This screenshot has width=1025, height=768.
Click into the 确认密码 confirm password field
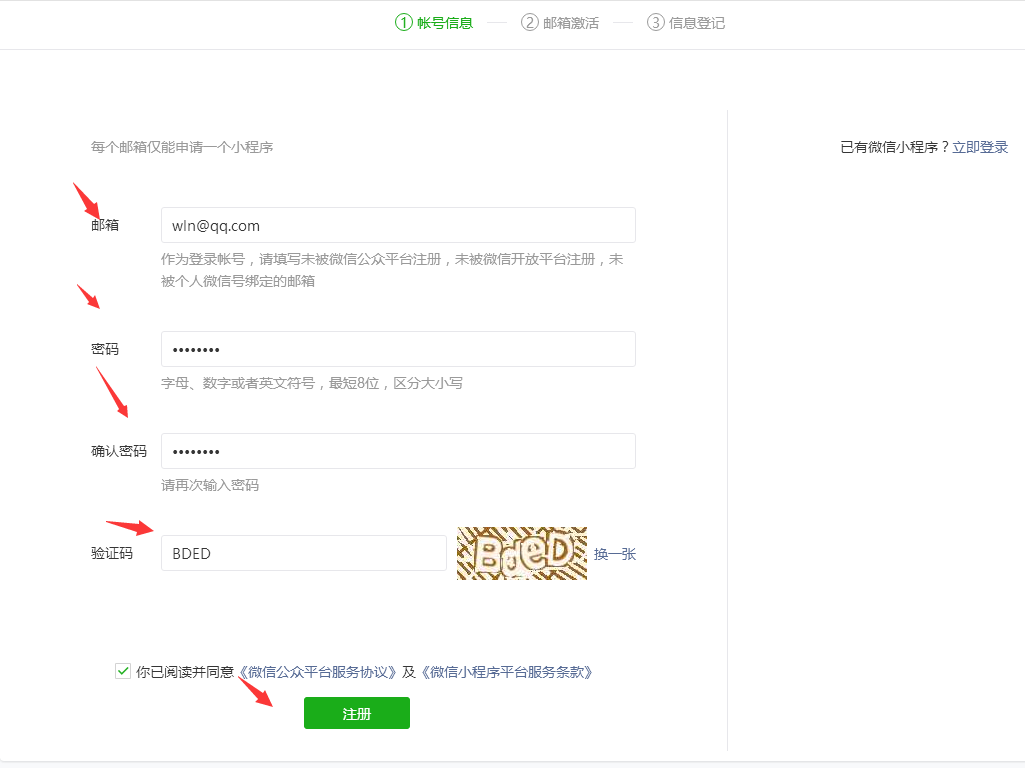tap(398, 451)
